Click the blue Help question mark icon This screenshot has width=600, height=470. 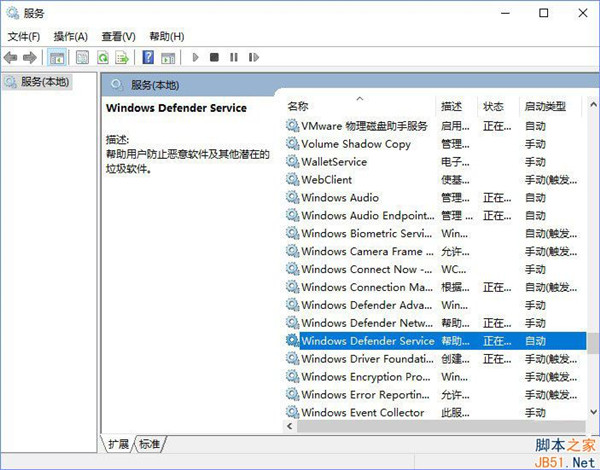pyautogui.click(x=148, y=57)
